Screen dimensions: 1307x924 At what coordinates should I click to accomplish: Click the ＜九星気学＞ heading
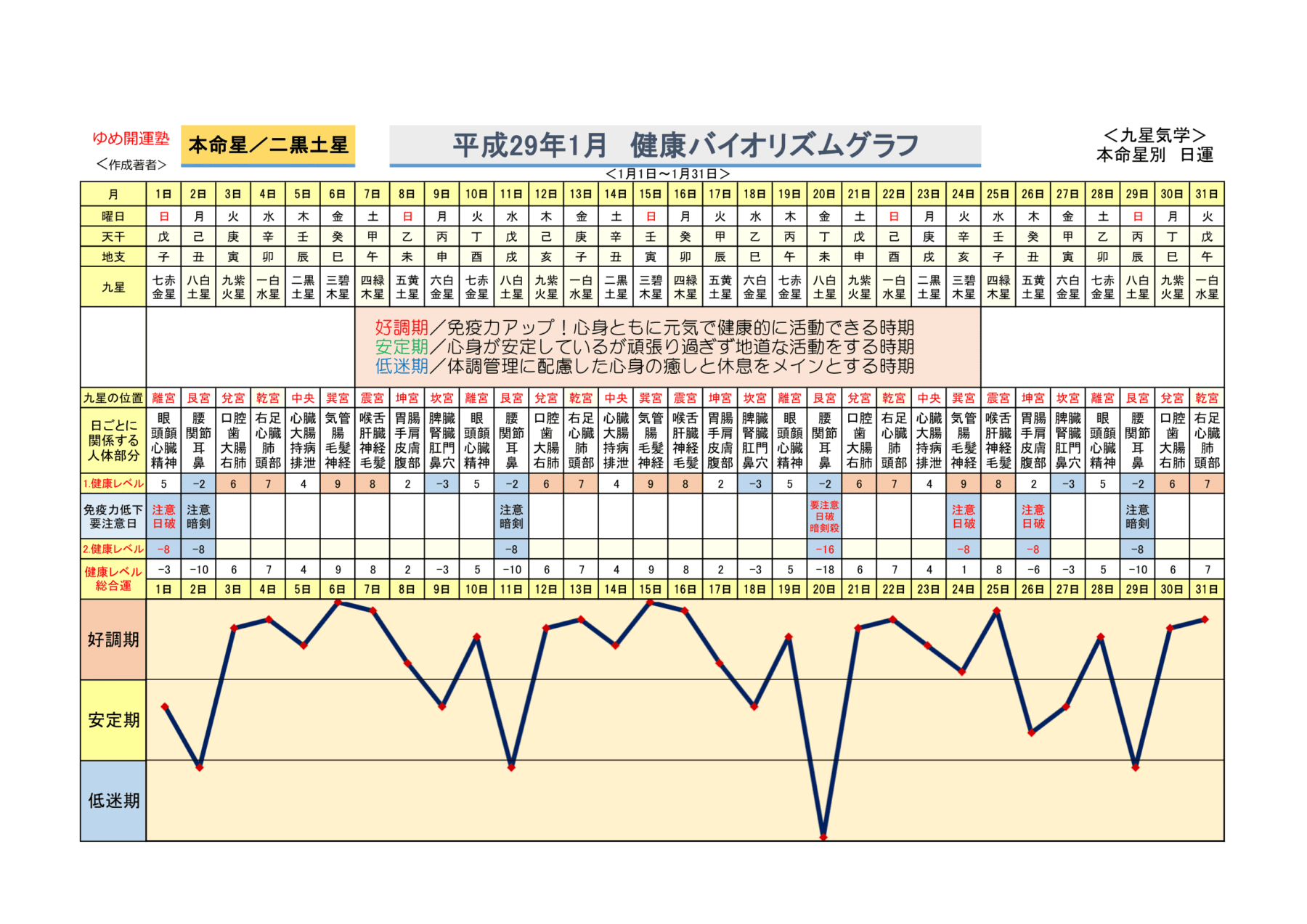click(1155, 136)
